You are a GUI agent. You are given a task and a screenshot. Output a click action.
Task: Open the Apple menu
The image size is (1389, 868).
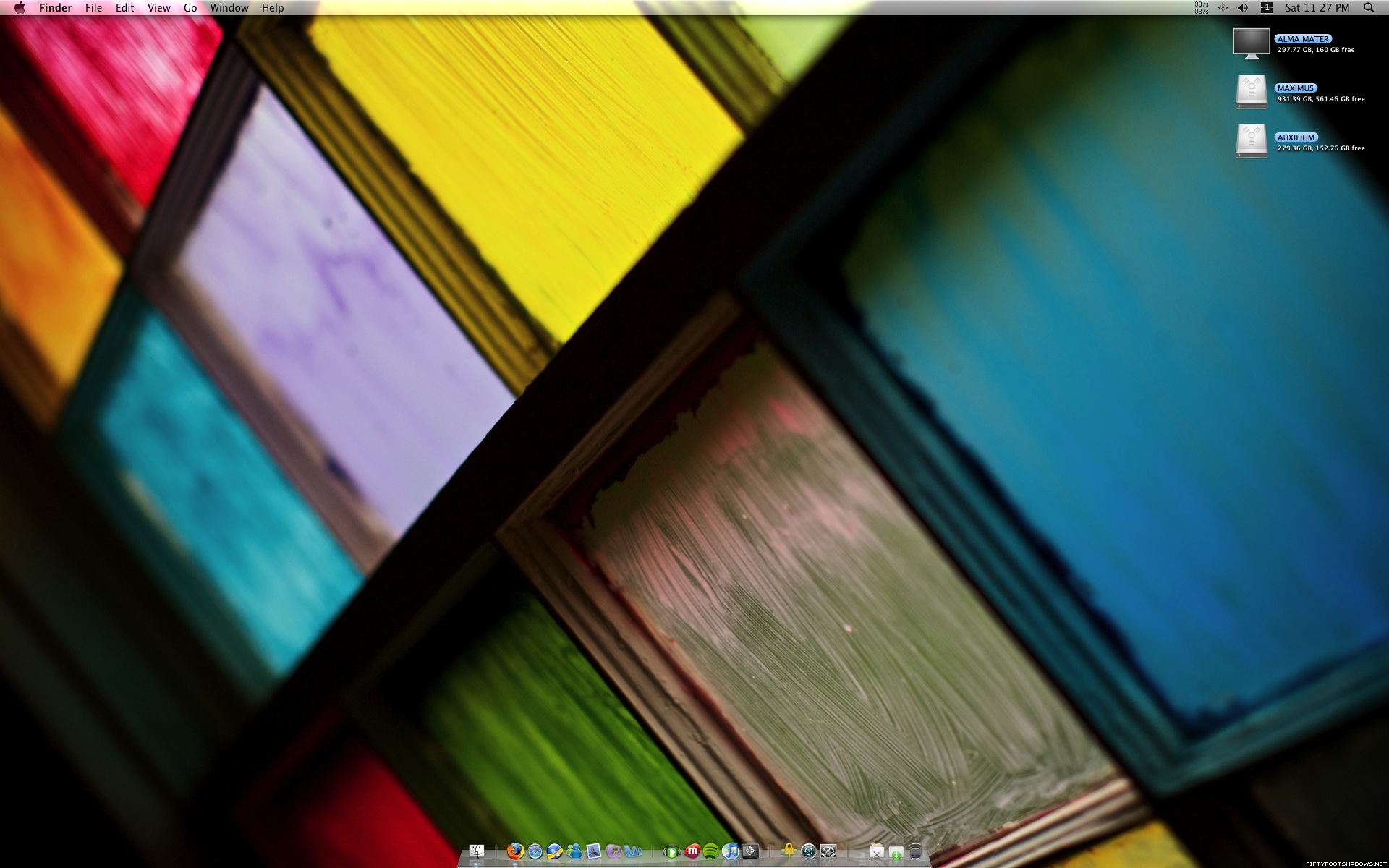coord(20,8)
